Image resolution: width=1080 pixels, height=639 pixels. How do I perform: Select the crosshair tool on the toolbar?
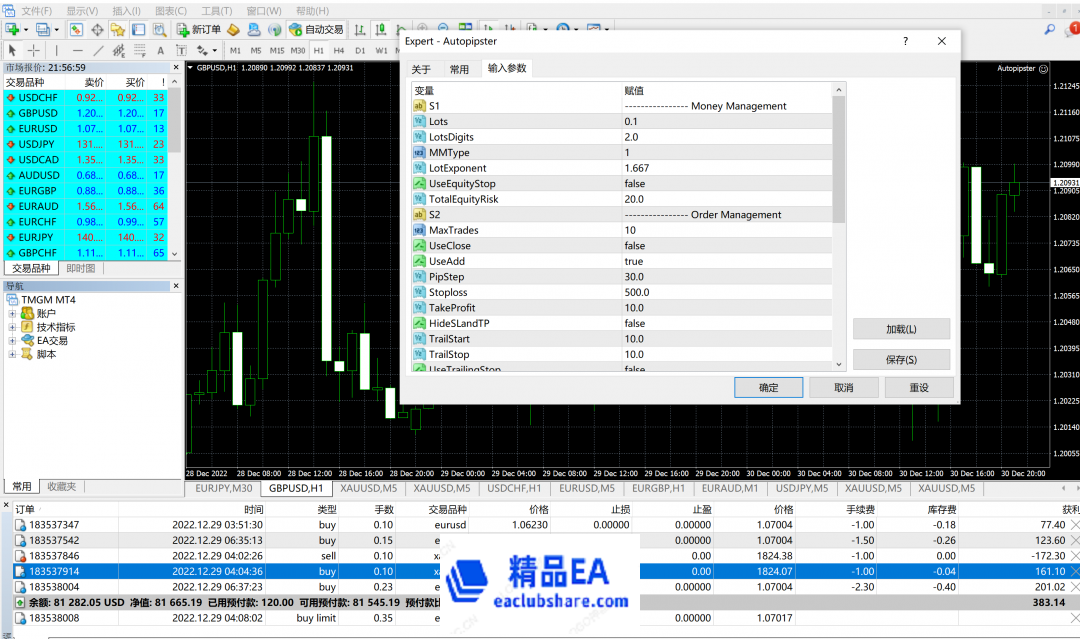33,49
